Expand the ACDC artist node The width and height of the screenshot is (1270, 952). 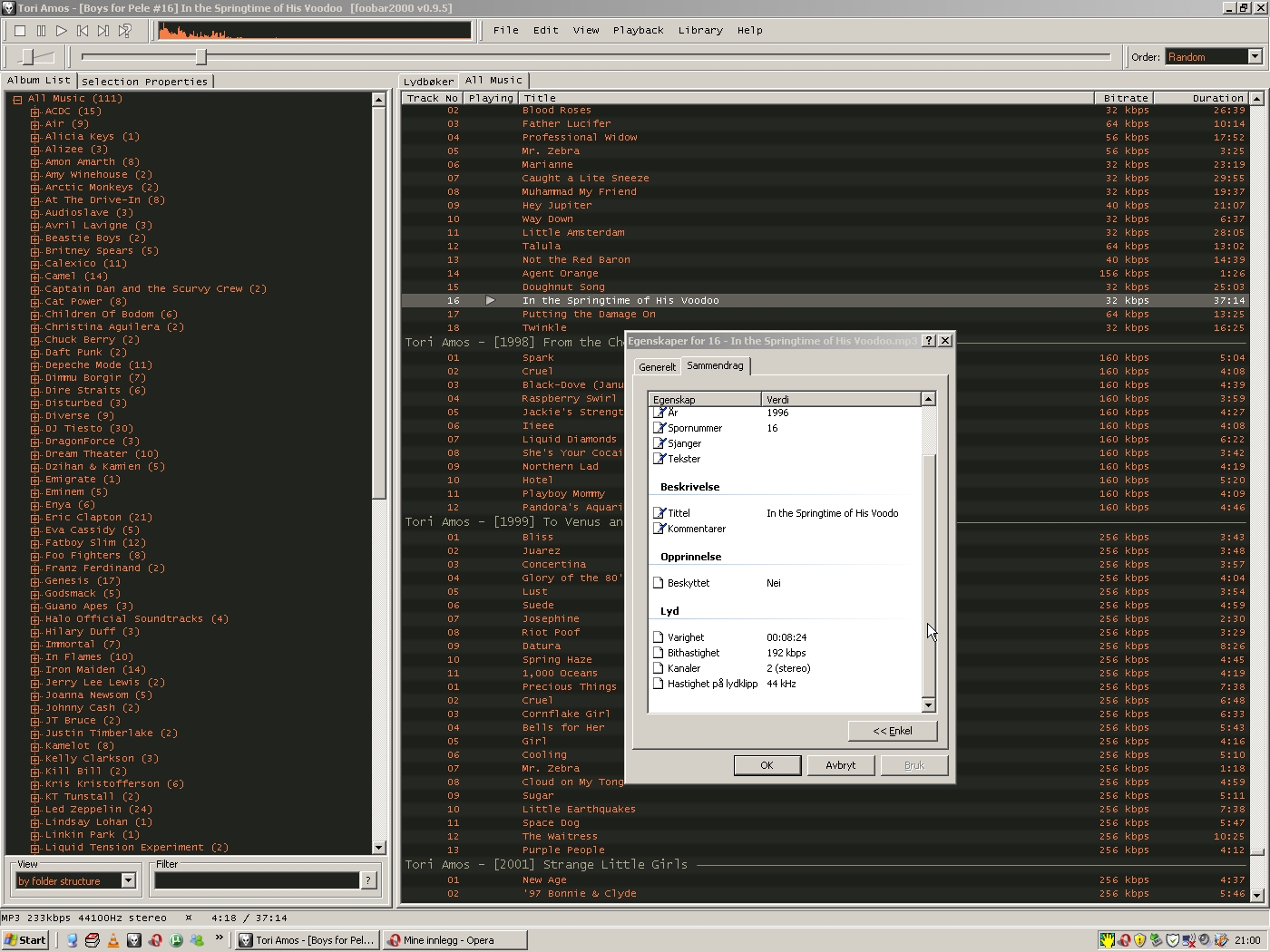35,112
